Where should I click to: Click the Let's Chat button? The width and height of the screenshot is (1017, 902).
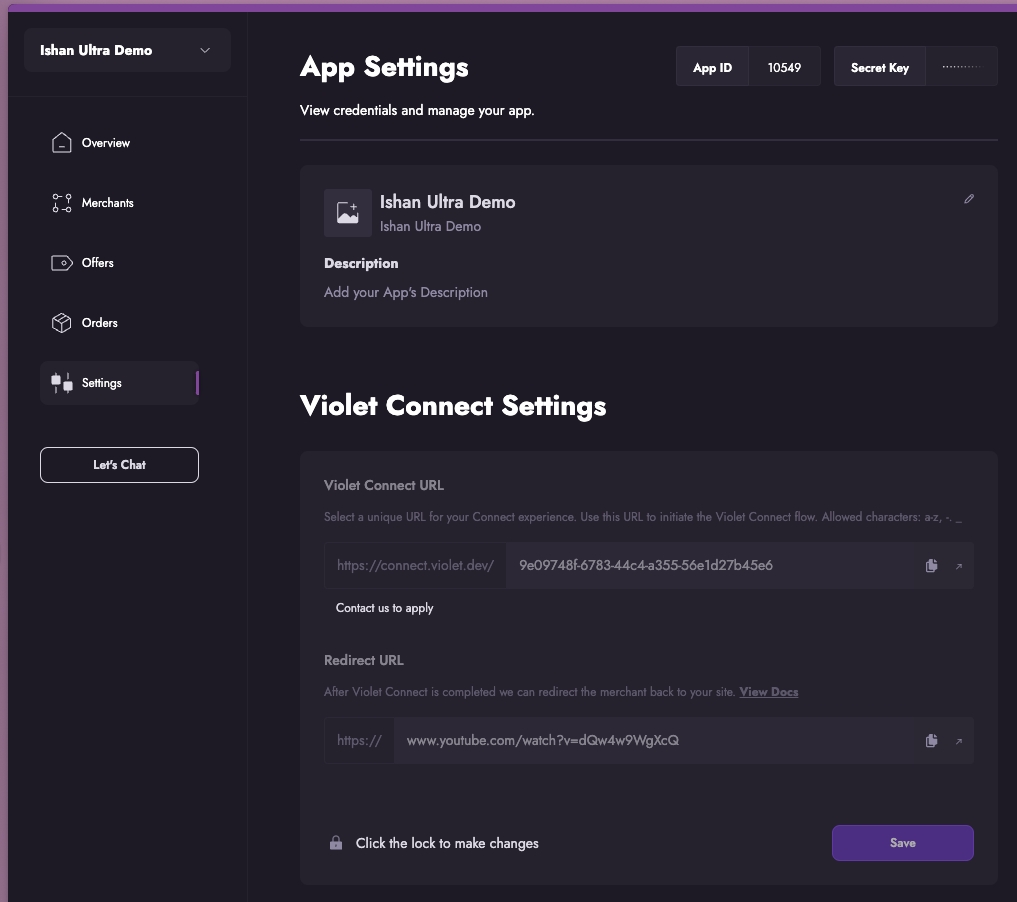click(x=119, y=465)
